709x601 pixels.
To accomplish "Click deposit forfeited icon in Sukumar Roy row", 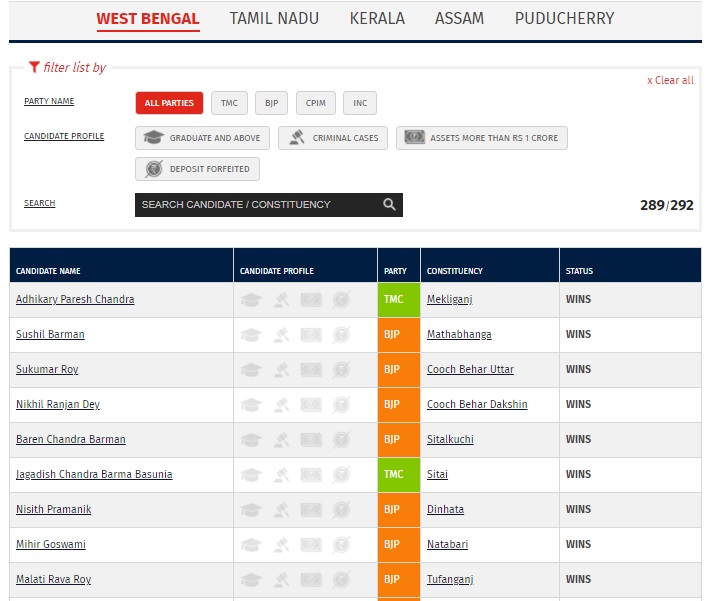I will tap(341, 370).
